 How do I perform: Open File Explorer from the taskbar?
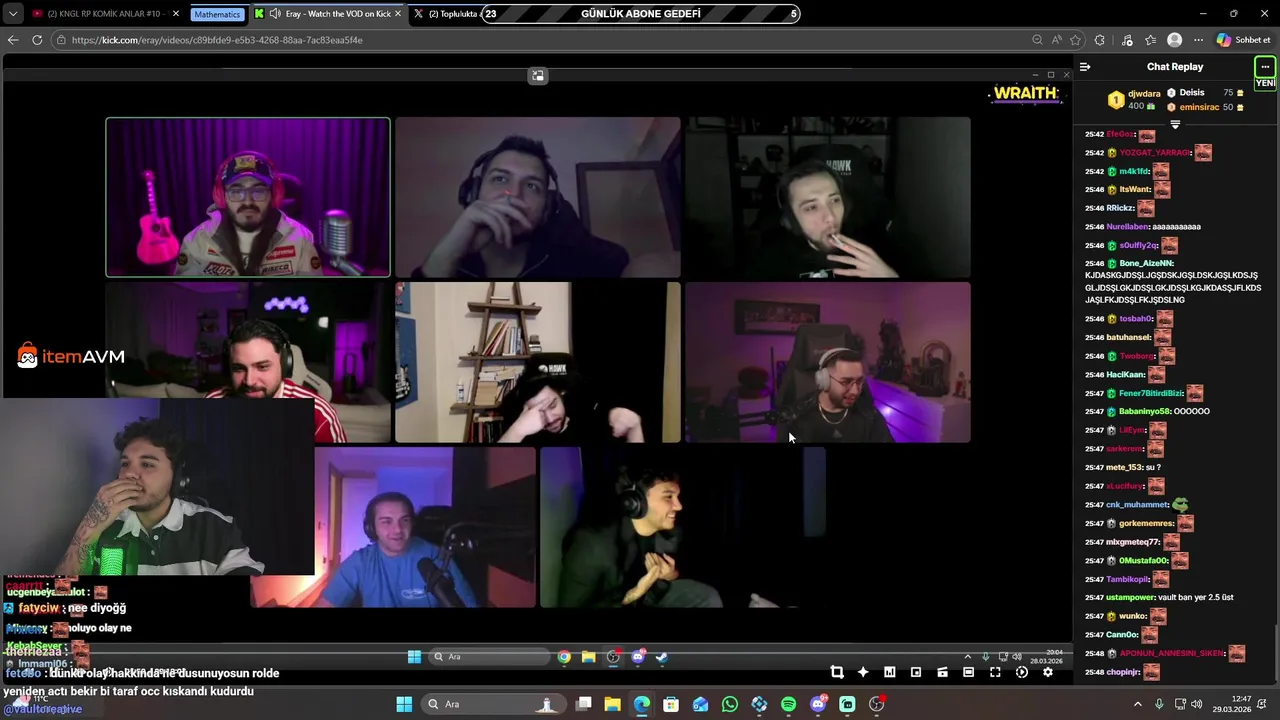tap(613, 704)
